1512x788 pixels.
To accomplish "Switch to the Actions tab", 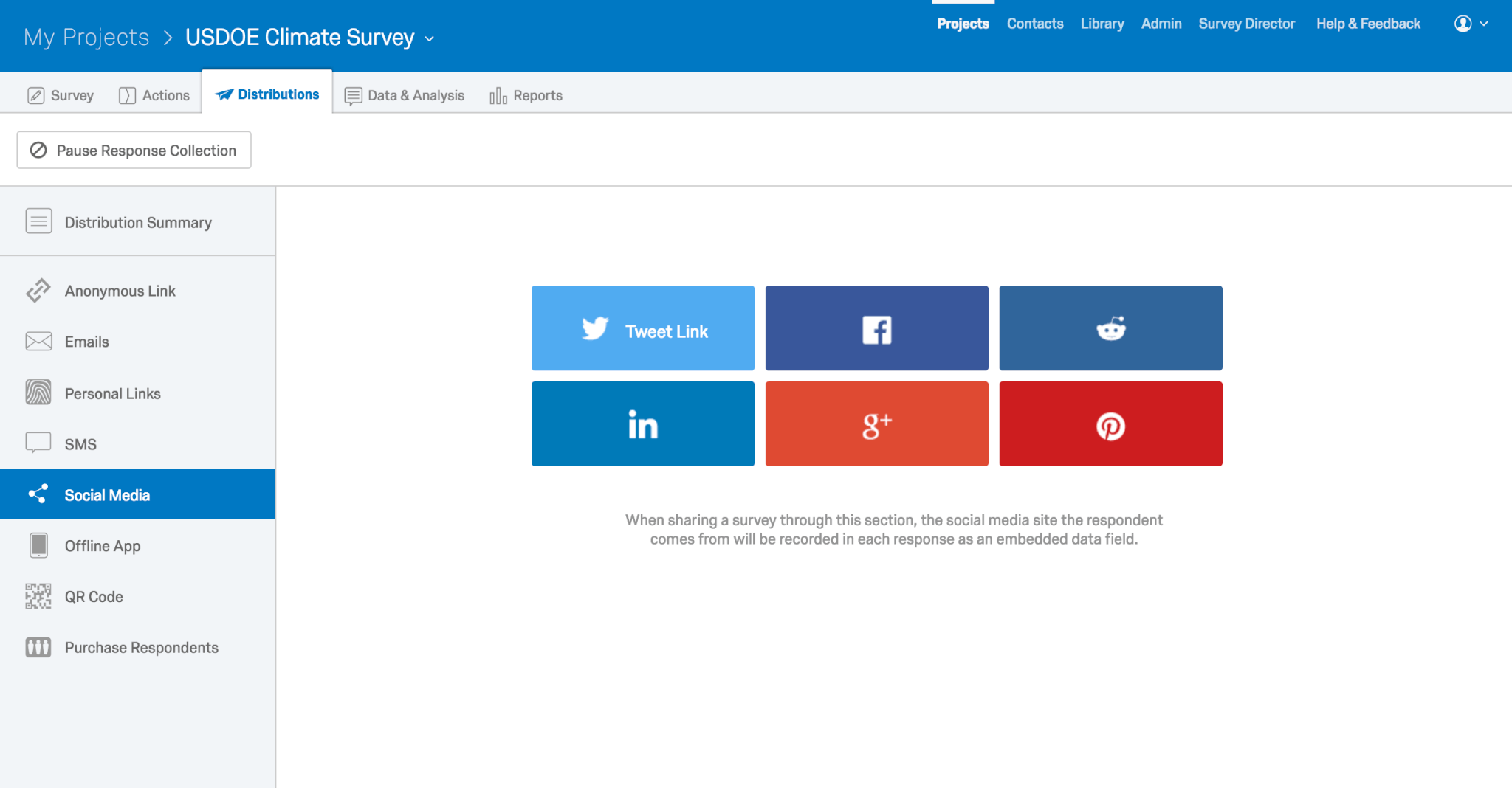I will 154,95.
